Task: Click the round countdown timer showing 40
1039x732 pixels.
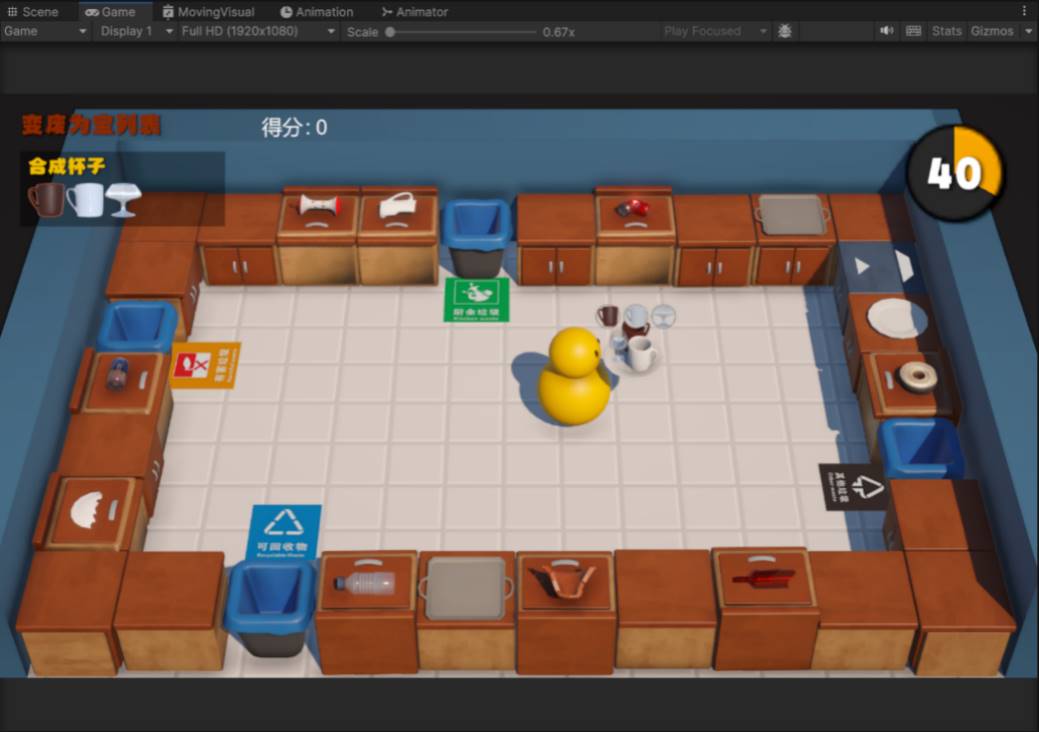Action: click(x=954, y=174)
